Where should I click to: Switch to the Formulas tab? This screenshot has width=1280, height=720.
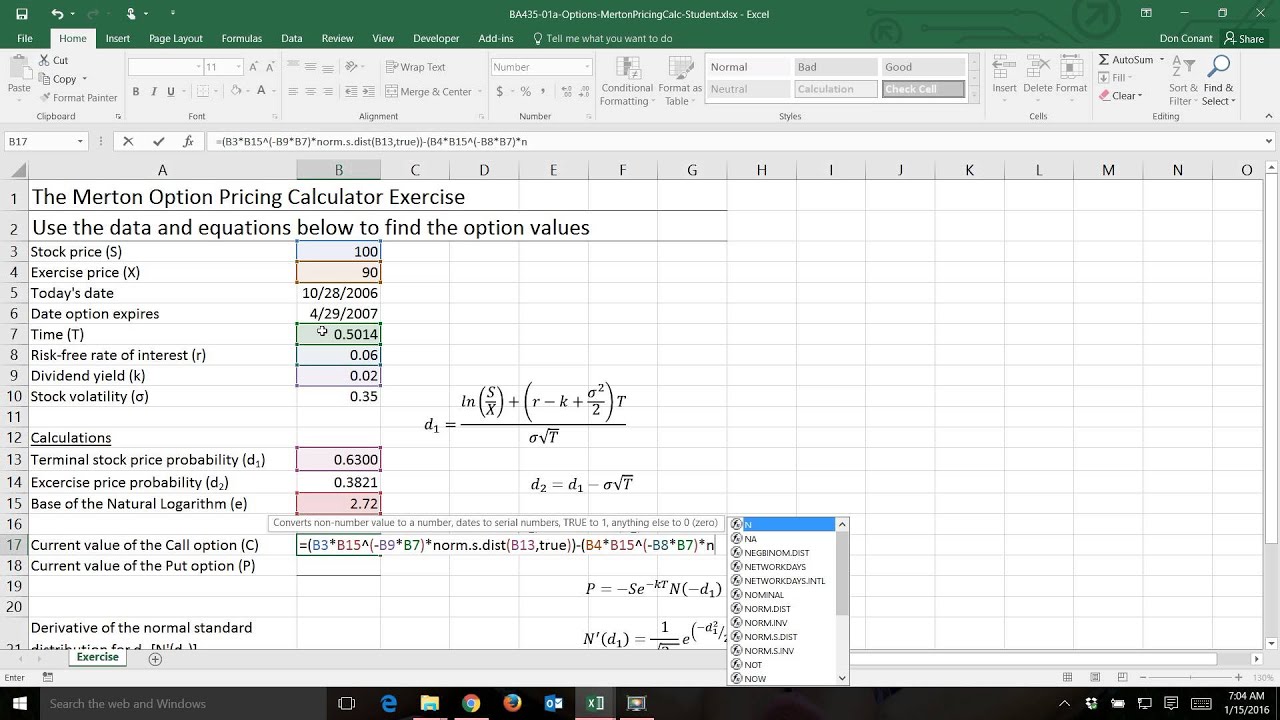tap(242, 39)
